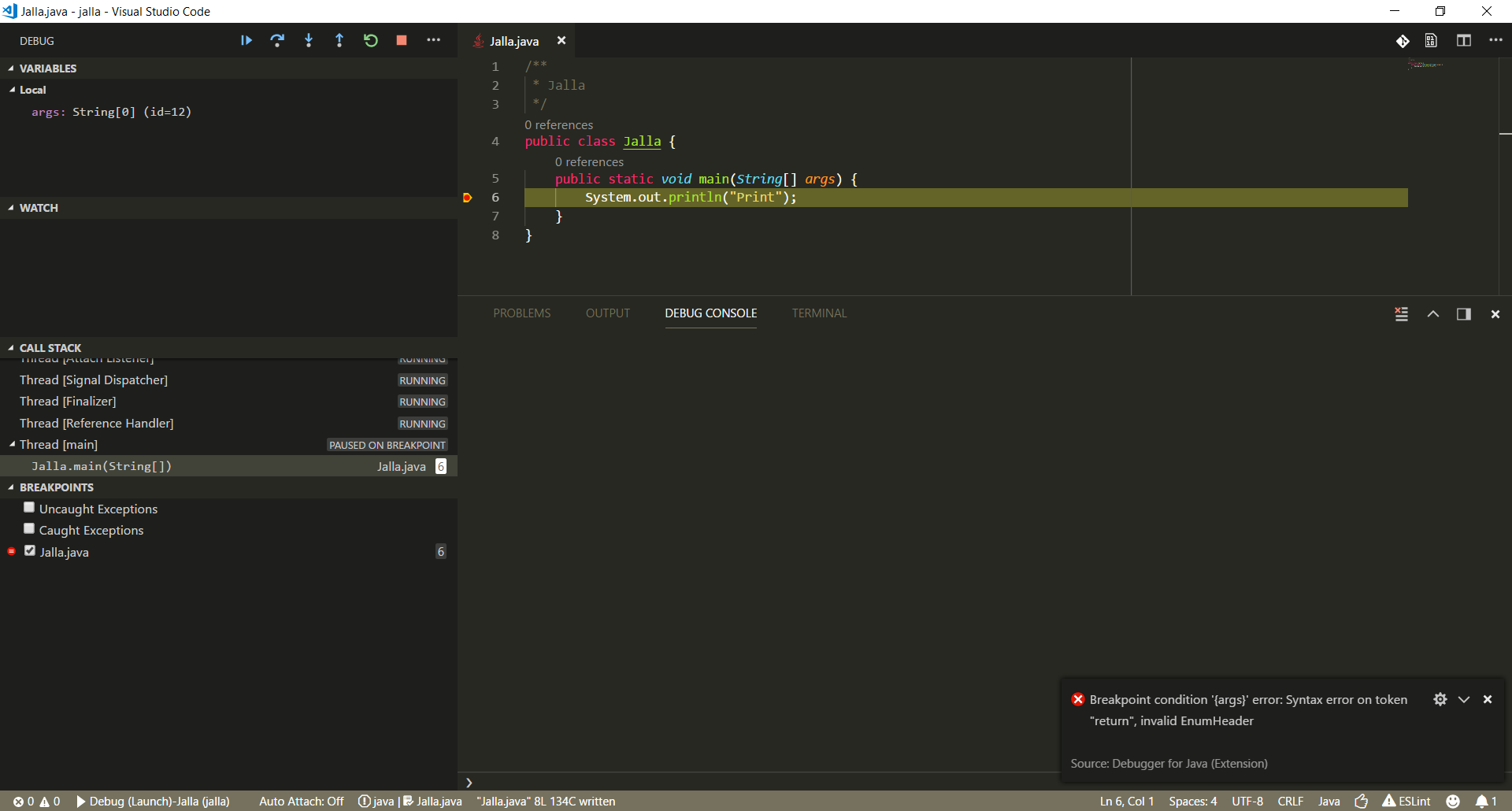This screenshot has width=1512, height=811.
Task: Continue debugging with the Continue icon
Action: coord(246,40)
